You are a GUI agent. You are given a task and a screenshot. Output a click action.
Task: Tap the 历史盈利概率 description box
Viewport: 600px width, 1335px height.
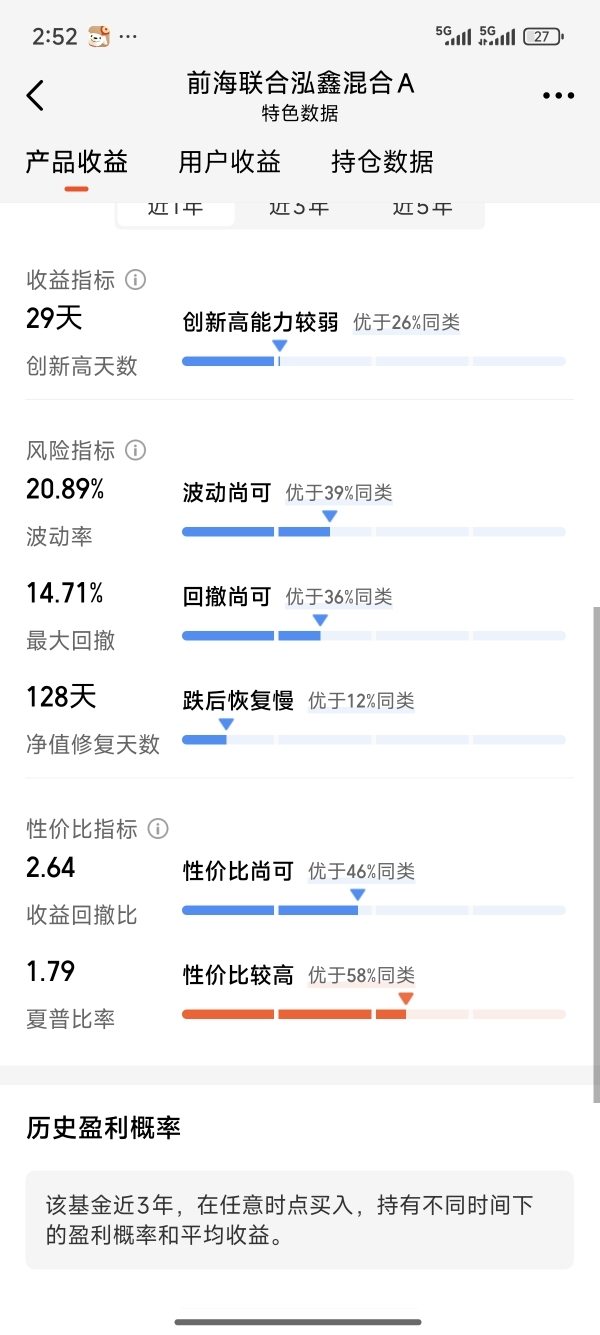[x=300, y=1220]
